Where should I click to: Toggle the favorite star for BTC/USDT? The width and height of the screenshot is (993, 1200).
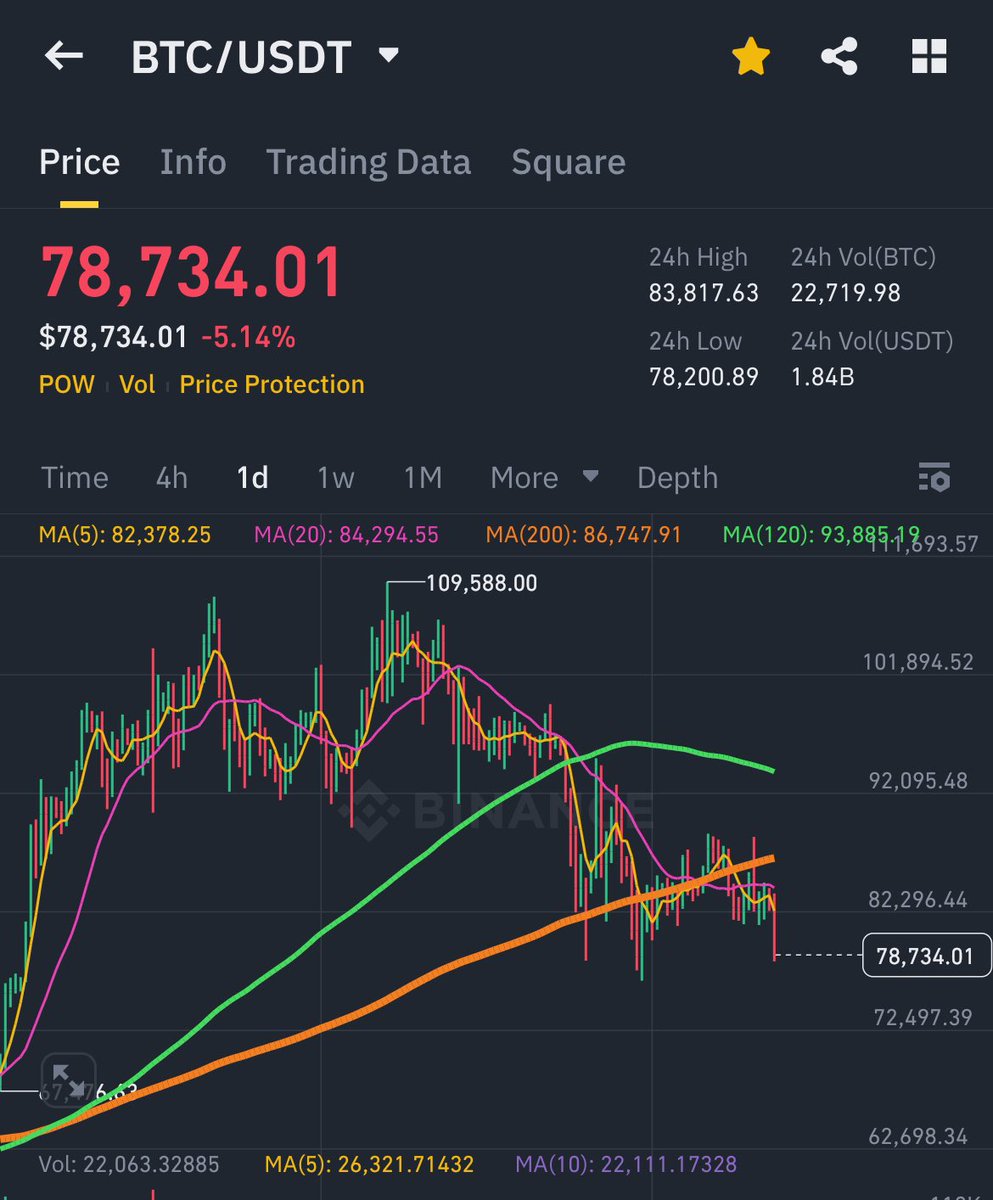(751, 57)
